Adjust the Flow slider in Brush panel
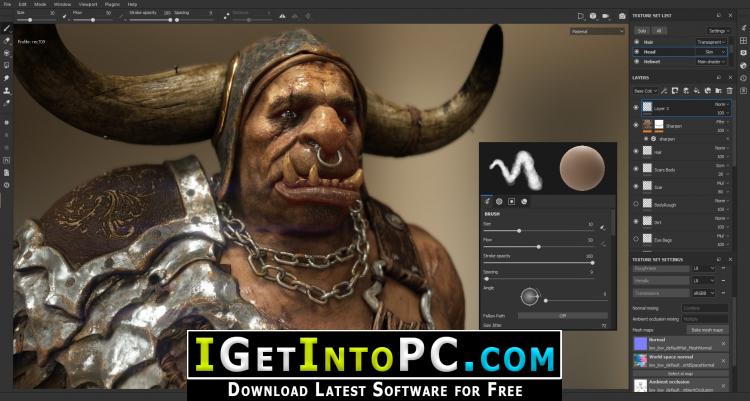Screen dimensions: 750x401 click(540, 245)
